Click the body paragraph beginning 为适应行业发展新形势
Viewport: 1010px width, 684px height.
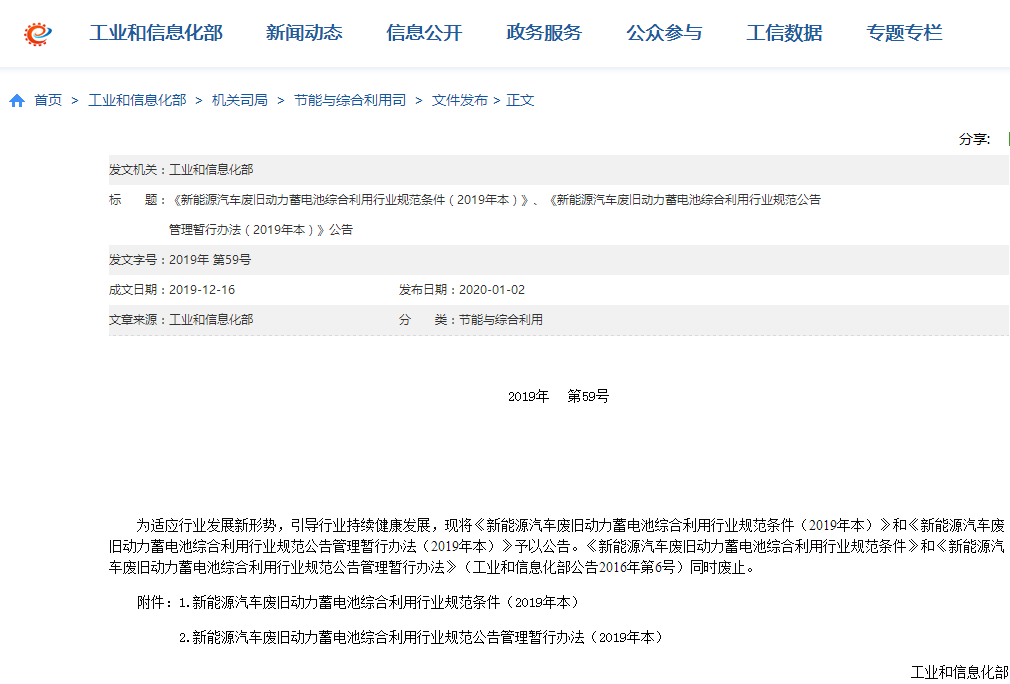tap(558, 546)
